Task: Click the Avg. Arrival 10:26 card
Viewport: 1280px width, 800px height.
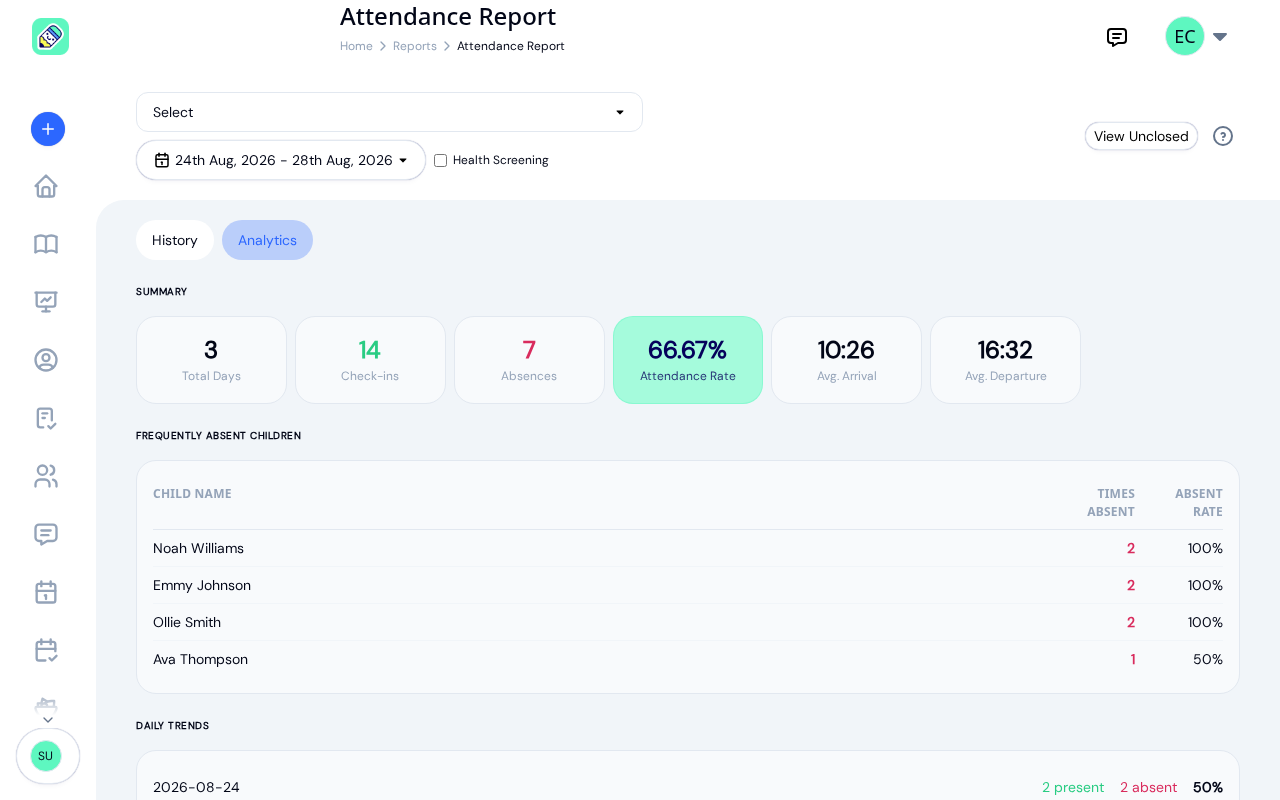Action: tap(846, 360)
